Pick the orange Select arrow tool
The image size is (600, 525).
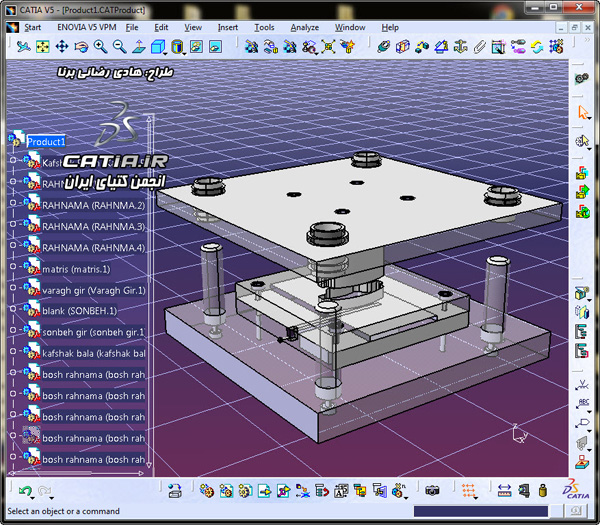tap(582, 112)
